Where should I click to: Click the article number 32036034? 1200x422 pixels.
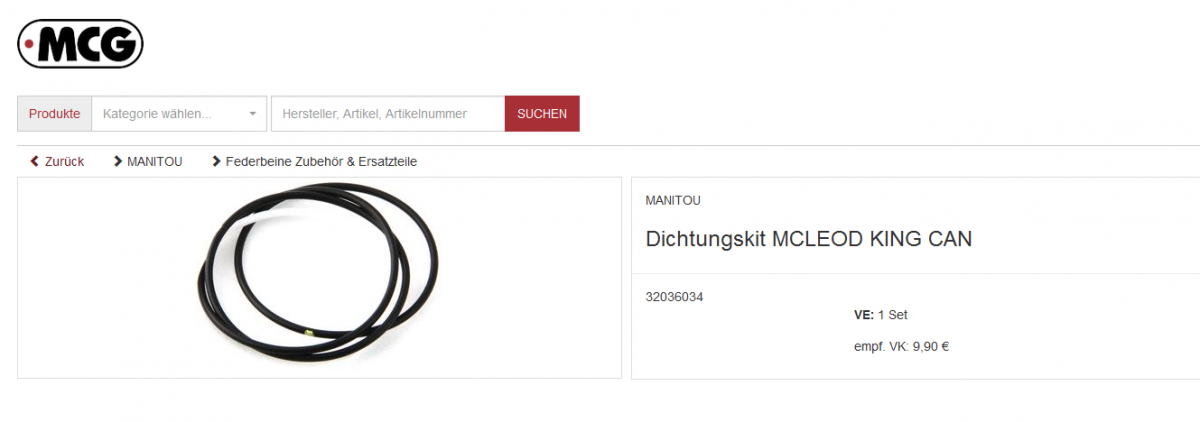coord(675,297)
